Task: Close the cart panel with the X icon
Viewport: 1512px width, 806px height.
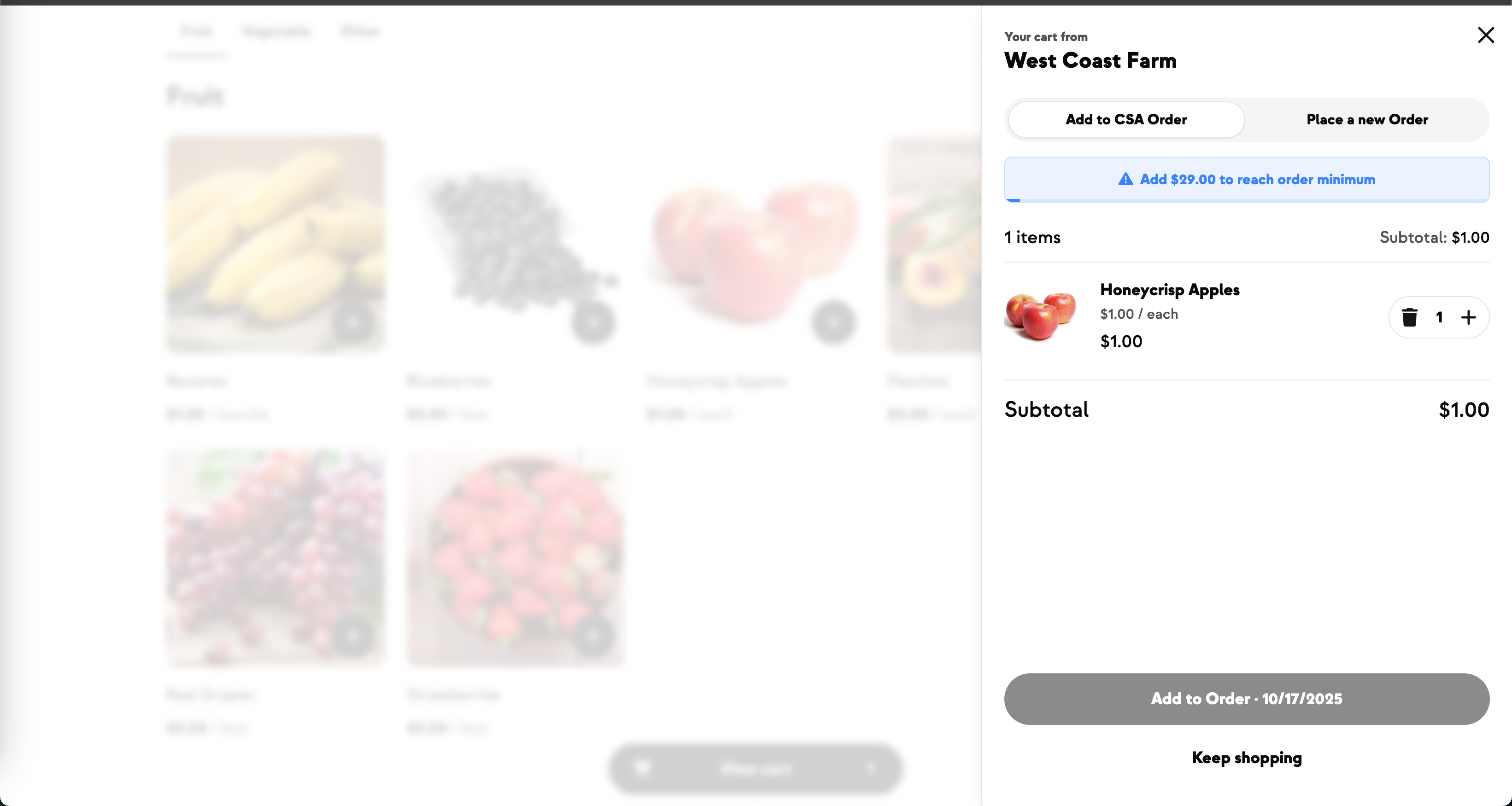Action: [x=1485, y=35]
